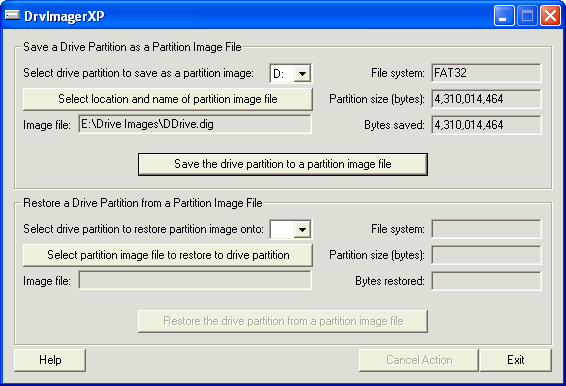This screenshot has height=386, width=566.
Task: Minimize the DrvImagerXP window
Action: (x=504, y=16)
